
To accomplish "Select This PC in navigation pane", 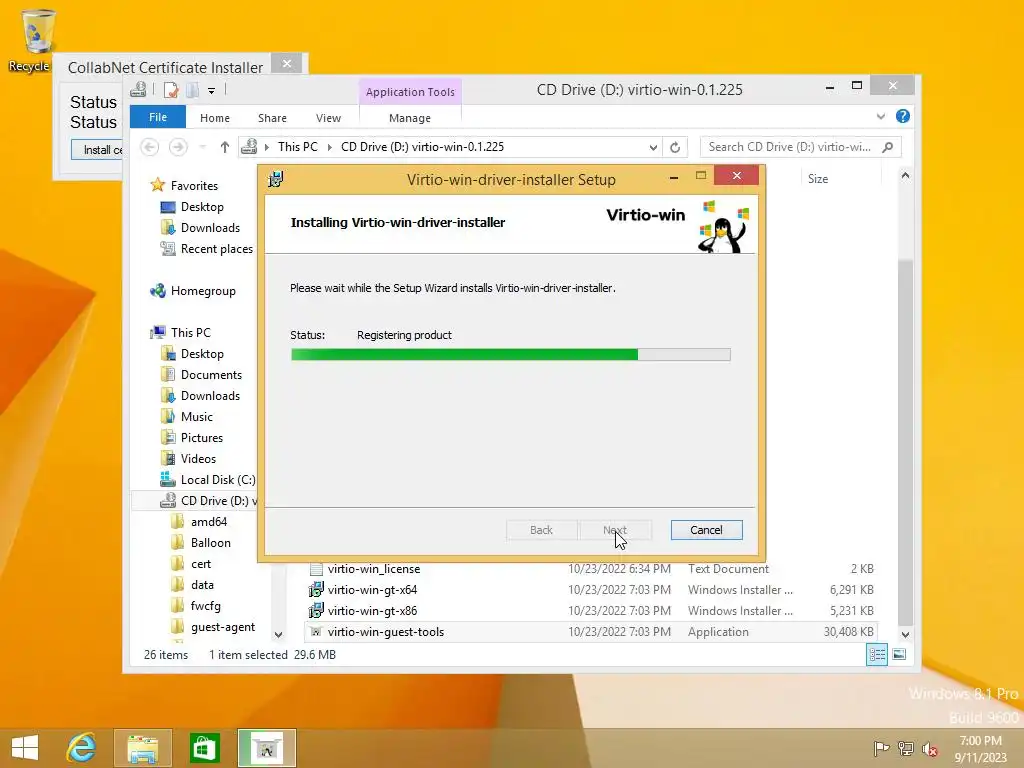I will [191, 332].
